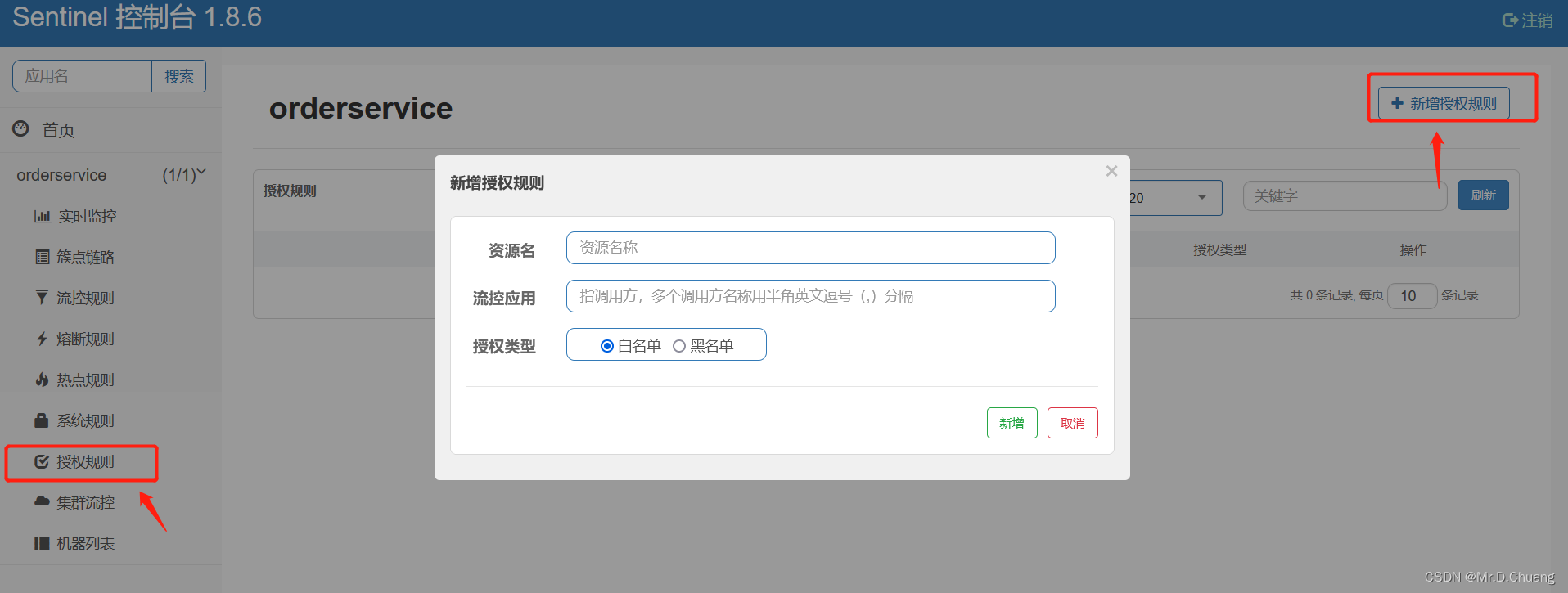Click the logout icon next to 注销
1568x593 pixels.
pyautogui.click(x=1510, y=20)
